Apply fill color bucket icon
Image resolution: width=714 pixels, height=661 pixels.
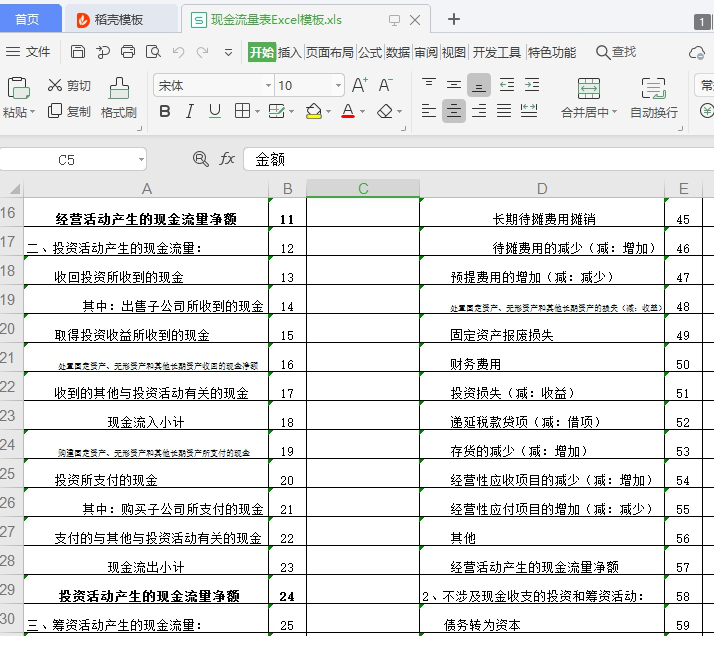(314, 111)
